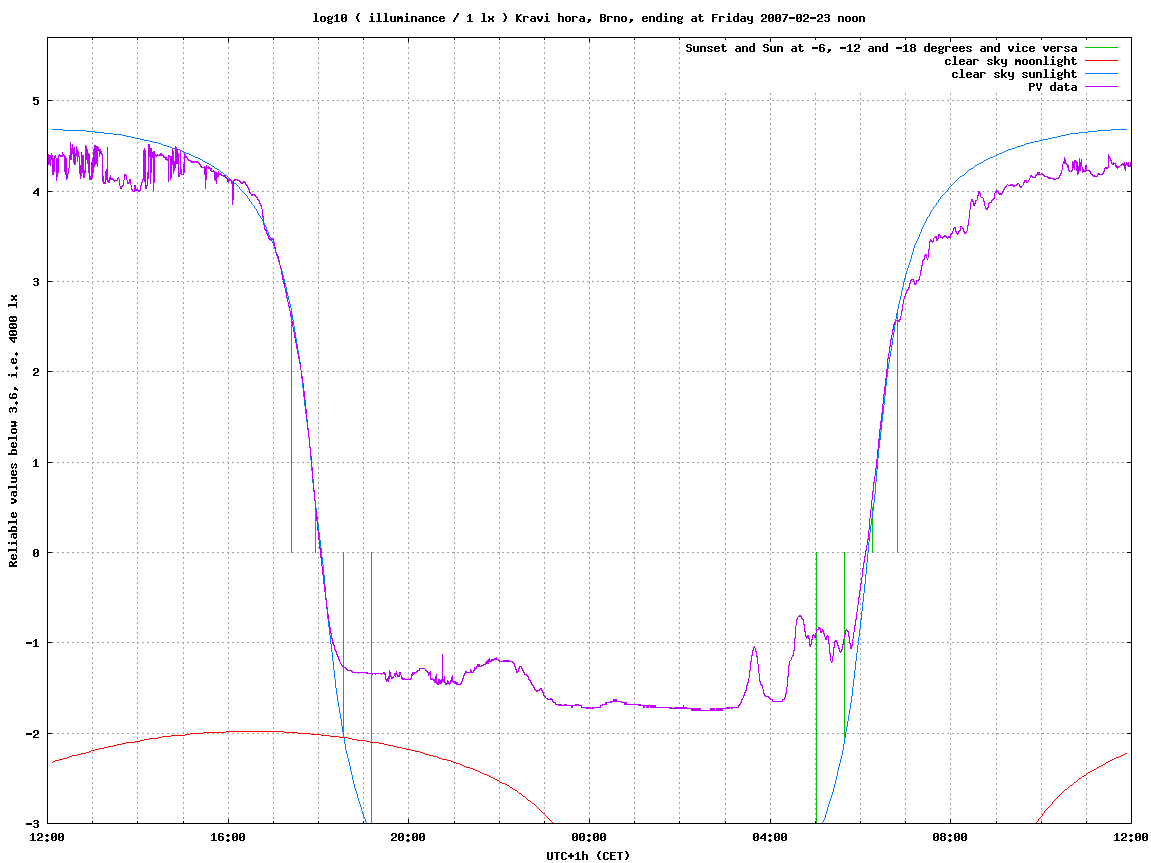The image size is (1151, 863).
Task: Click the leftmost x-axis label 12:00
Action: [x=46, y=837]
